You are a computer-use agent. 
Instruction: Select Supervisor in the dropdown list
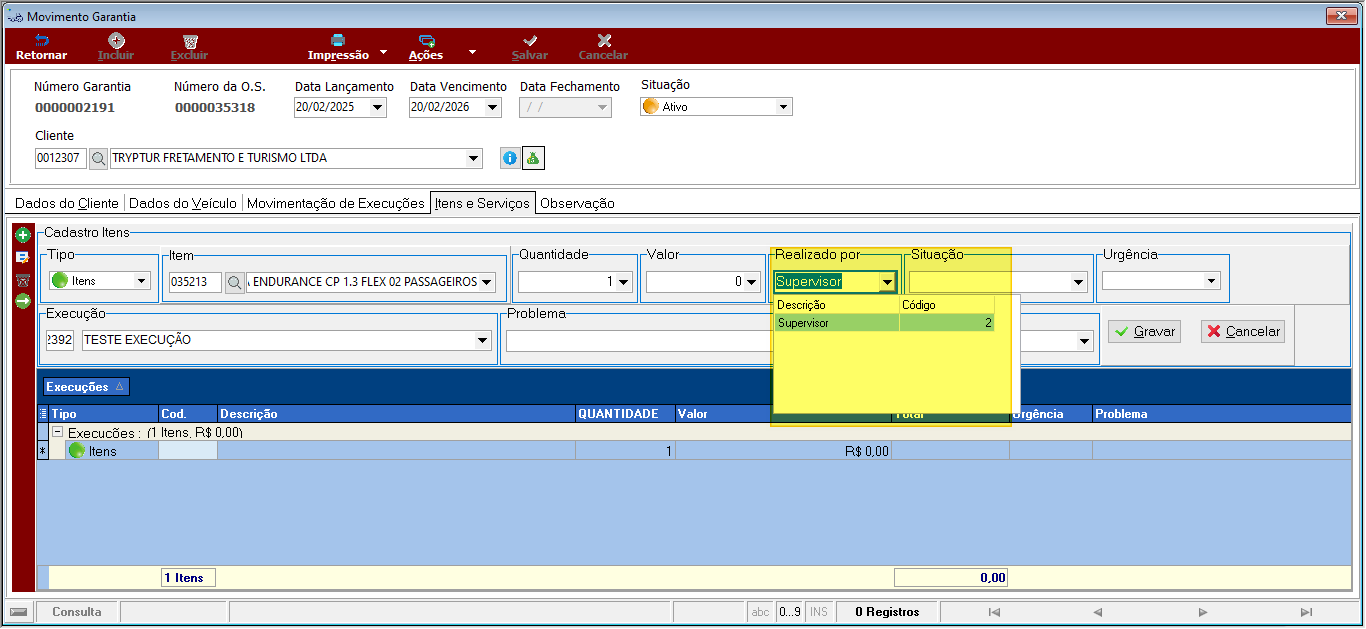(884, 322)
